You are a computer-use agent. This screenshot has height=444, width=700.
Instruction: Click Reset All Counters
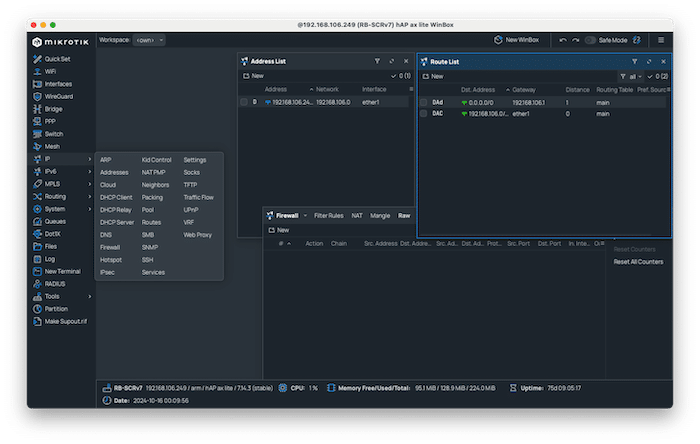638,262
